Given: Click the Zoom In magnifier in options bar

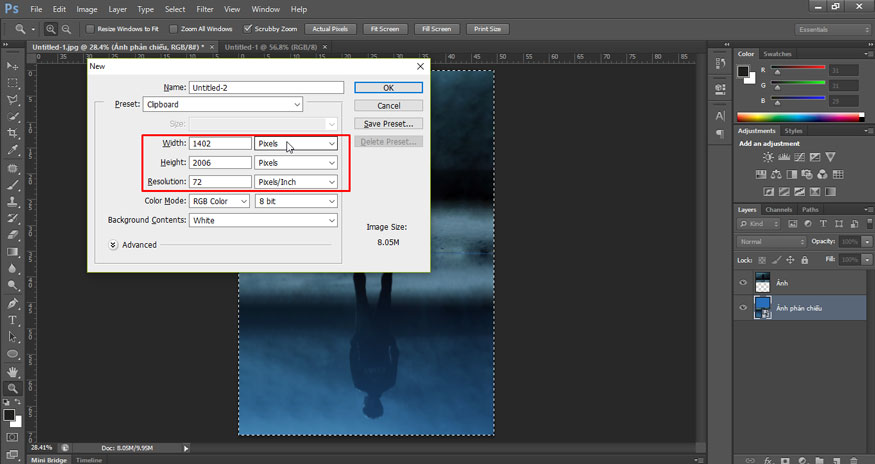Looking at the screenshot, I should point(51,29).
